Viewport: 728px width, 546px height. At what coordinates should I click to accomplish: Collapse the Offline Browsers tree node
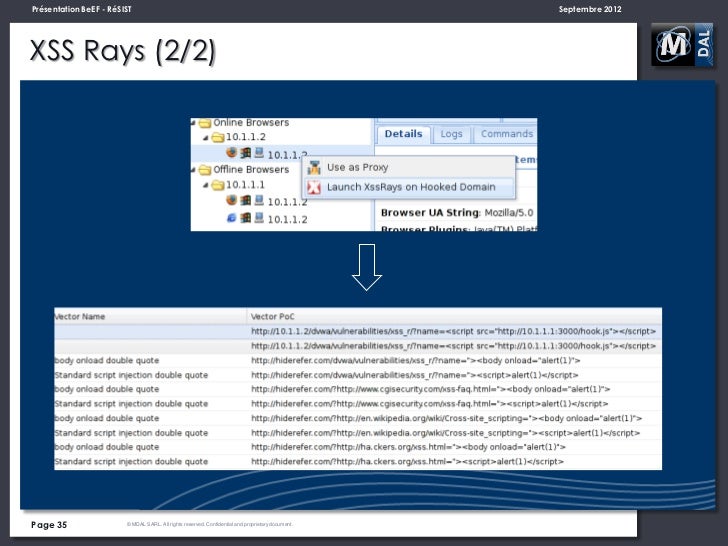tap(194, 170)
